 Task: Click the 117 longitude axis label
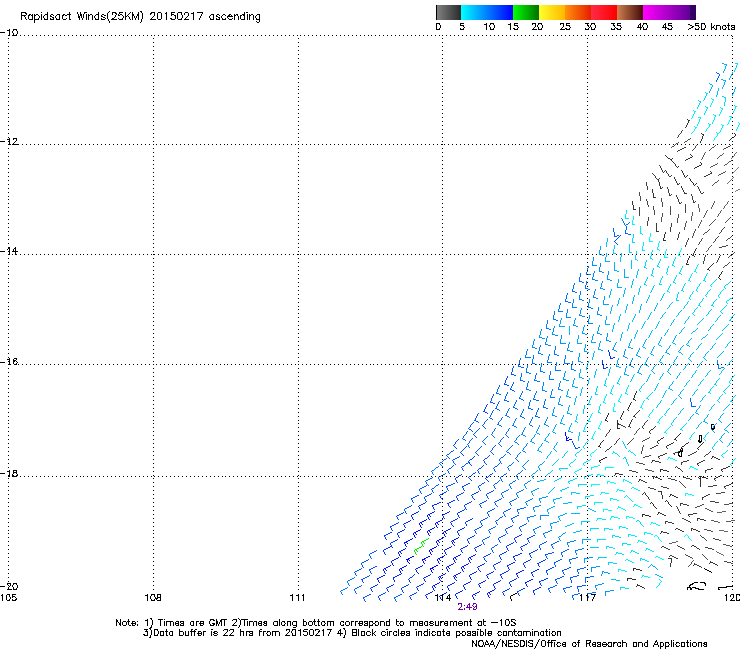(588, 598)
